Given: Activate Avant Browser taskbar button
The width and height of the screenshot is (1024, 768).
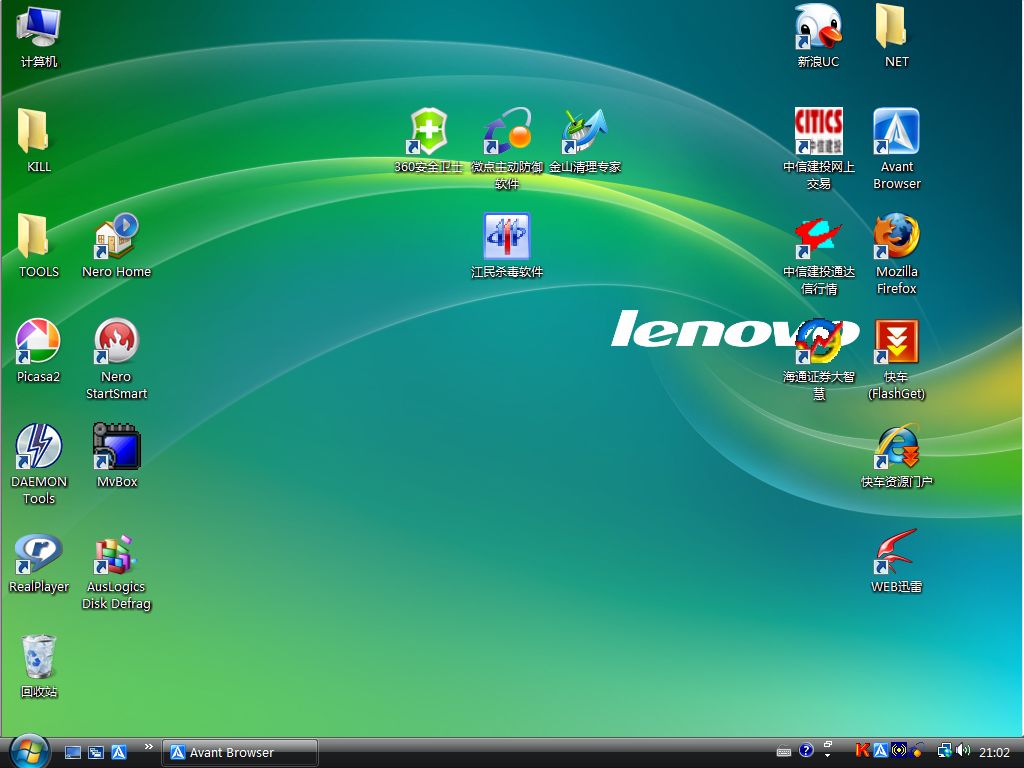Looking at the screenshot, I should click(x=240, y=752).
